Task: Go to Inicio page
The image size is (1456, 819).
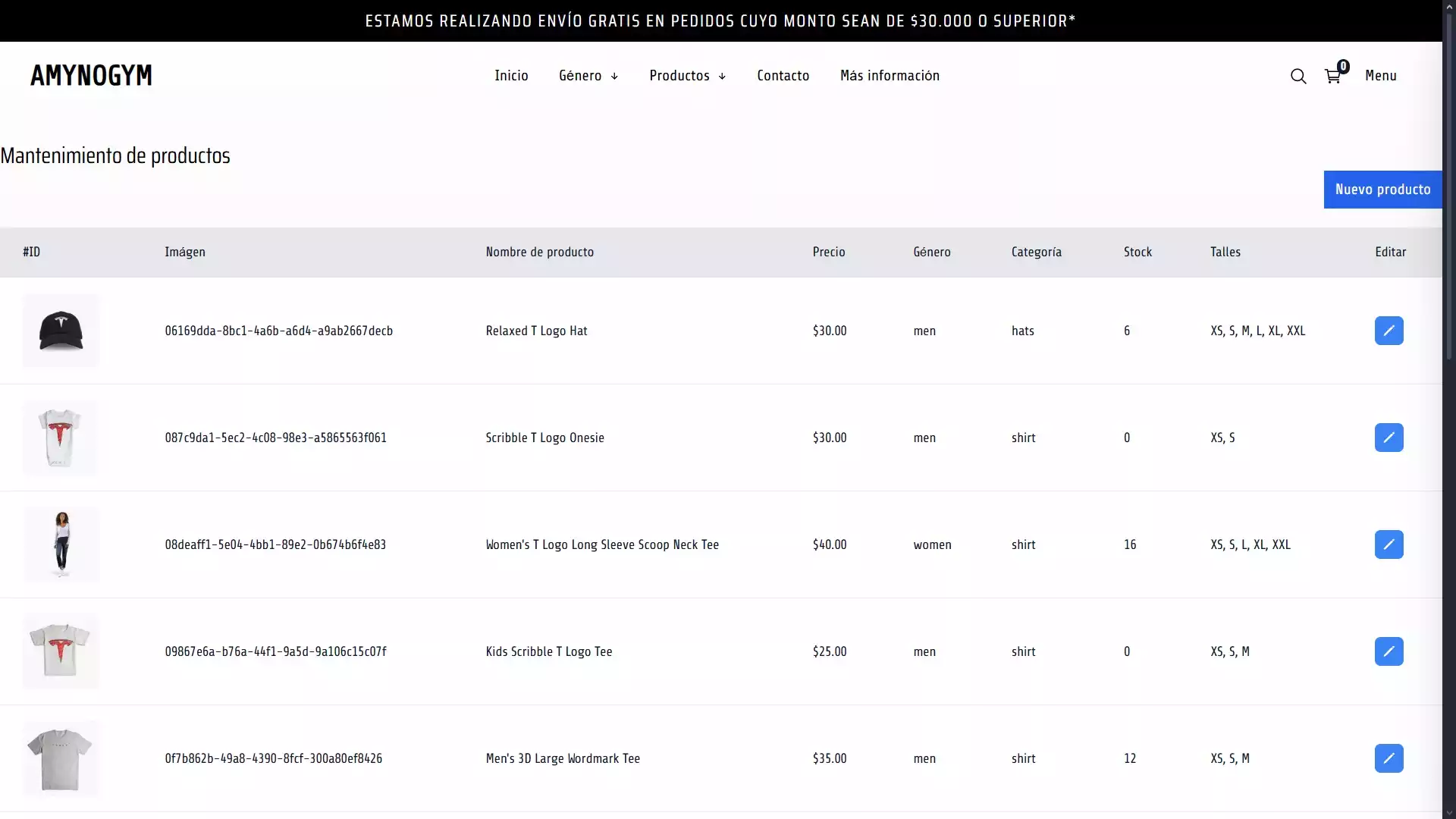Action: (511, 76)
